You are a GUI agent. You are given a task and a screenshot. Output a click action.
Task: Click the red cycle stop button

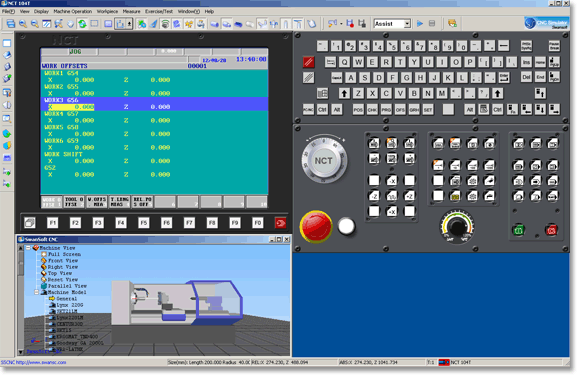coord(551,230)
